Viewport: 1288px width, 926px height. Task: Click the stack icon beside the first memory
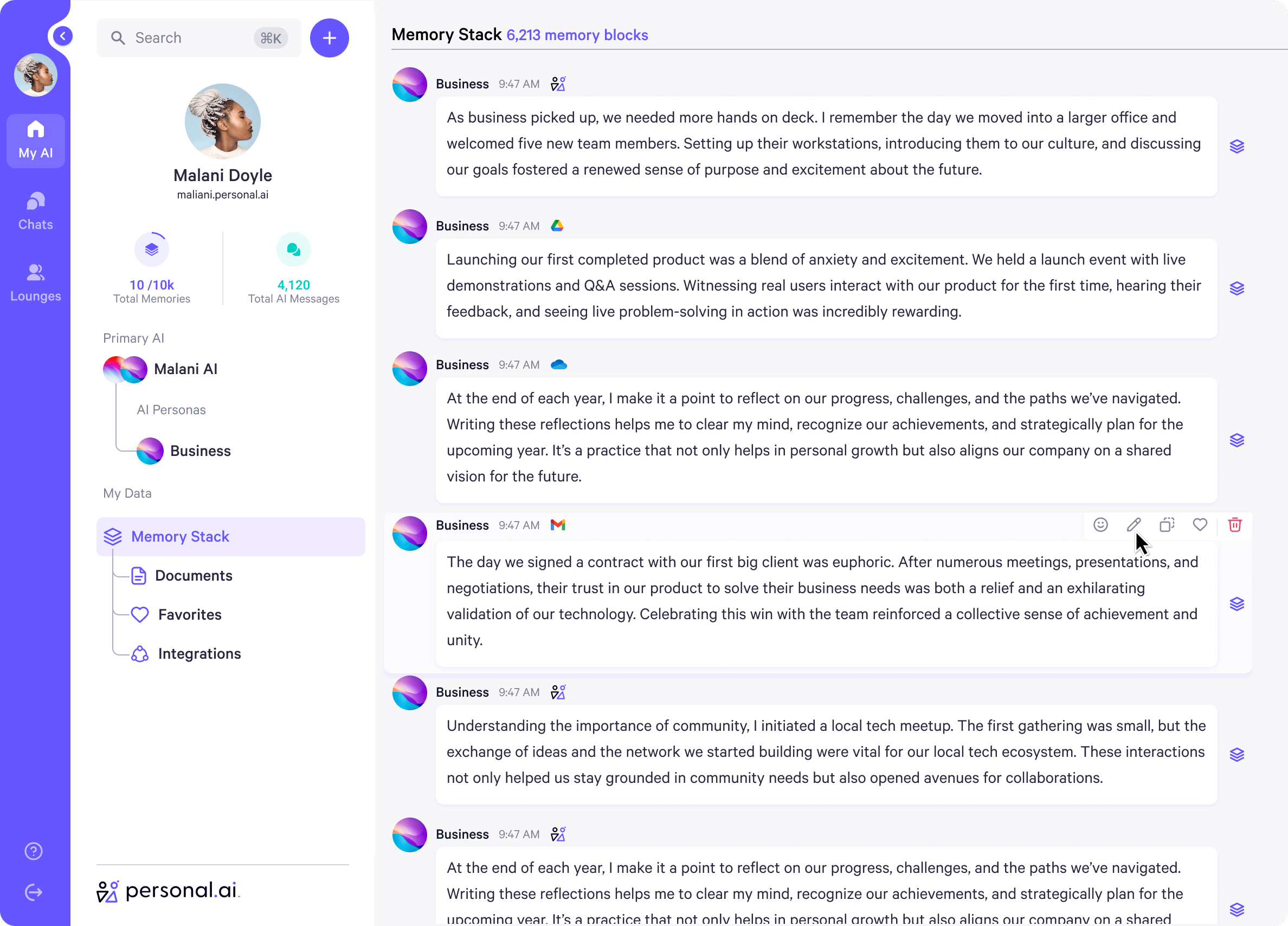[1237, 146]
